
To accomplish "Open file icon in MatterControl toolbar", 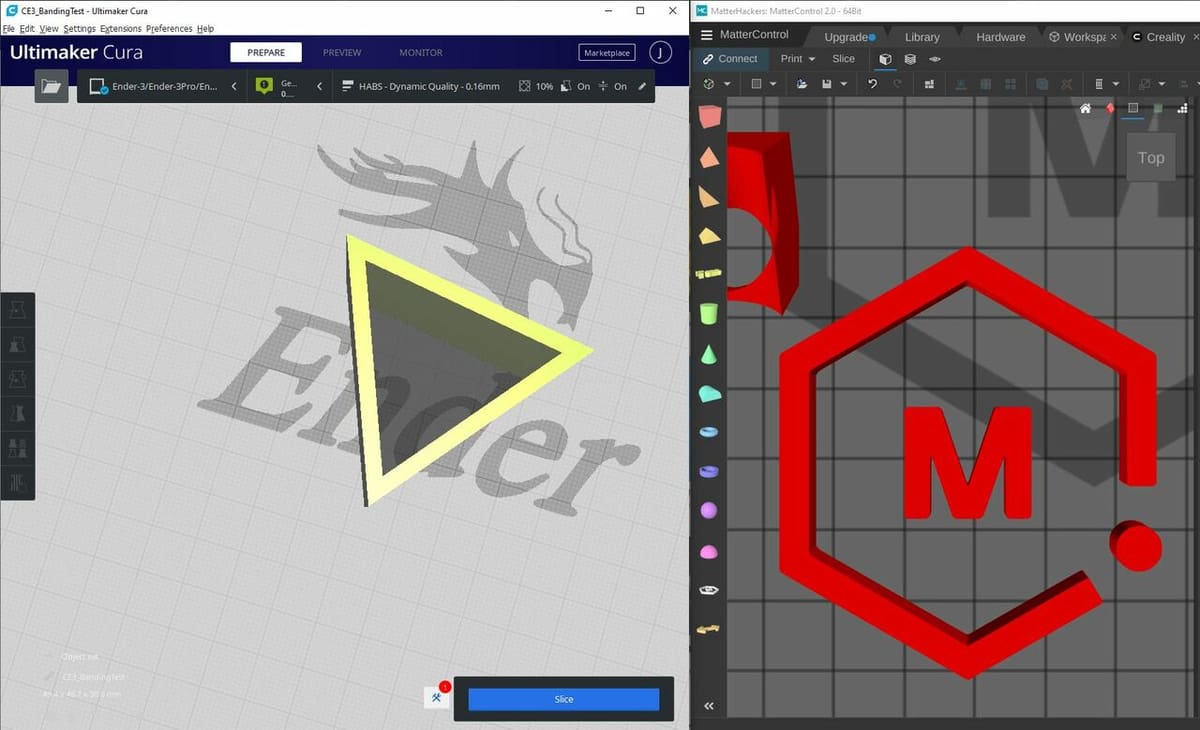I will (x=802, y=85).
